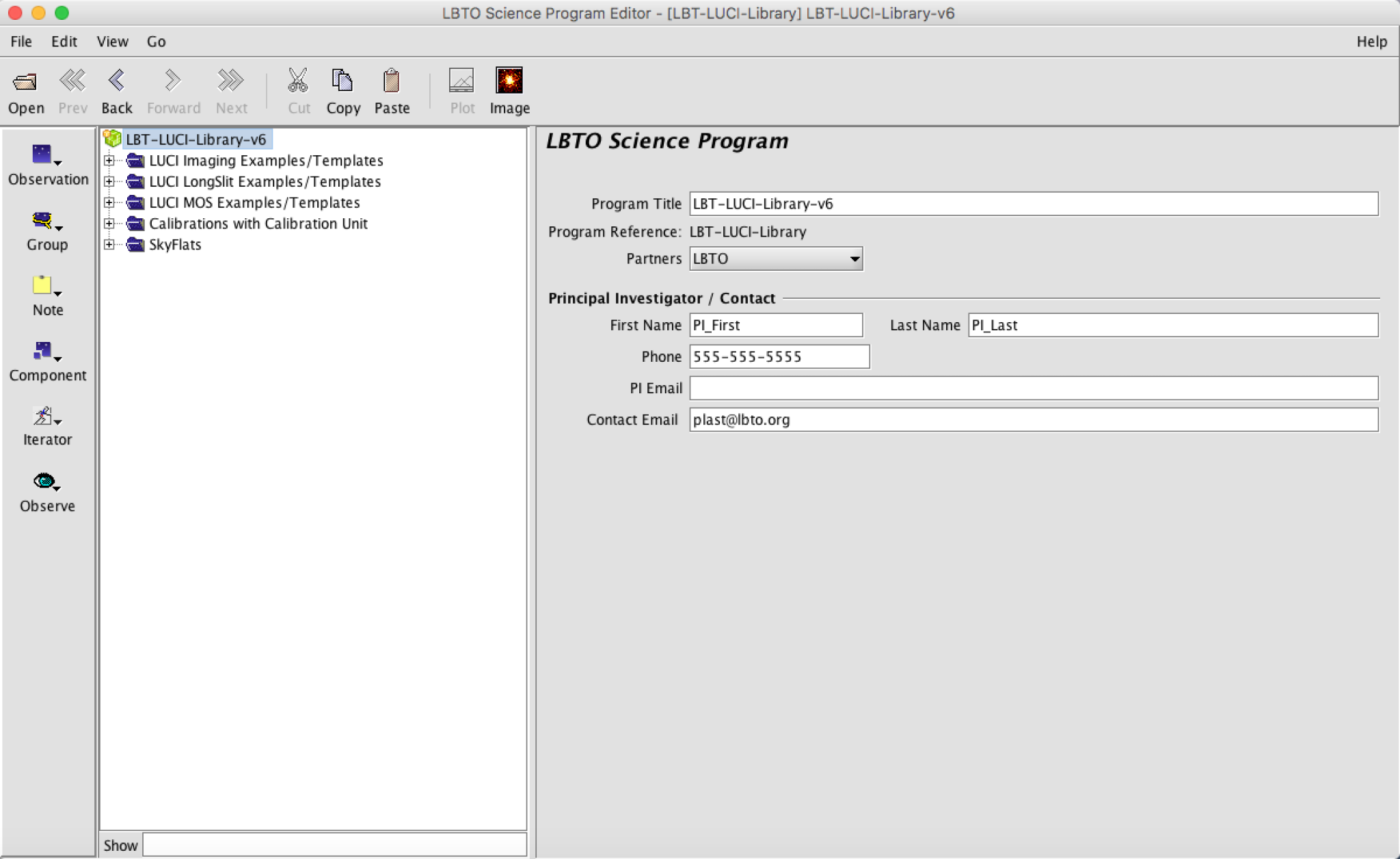Click the Observe eye icon
Screen dimensions: 1400x859
[44, 481]
